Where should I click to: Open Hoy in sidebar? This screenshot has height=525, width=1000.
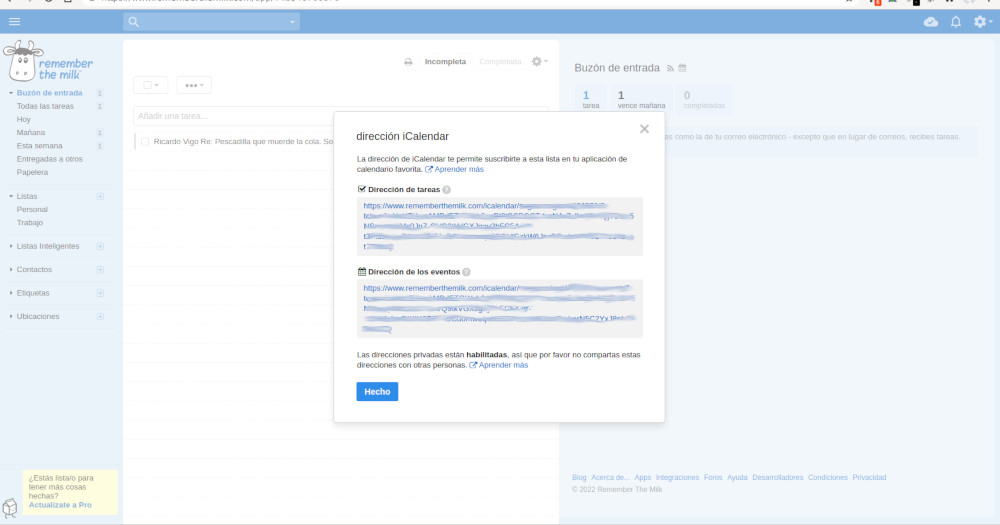pos(24,120)
